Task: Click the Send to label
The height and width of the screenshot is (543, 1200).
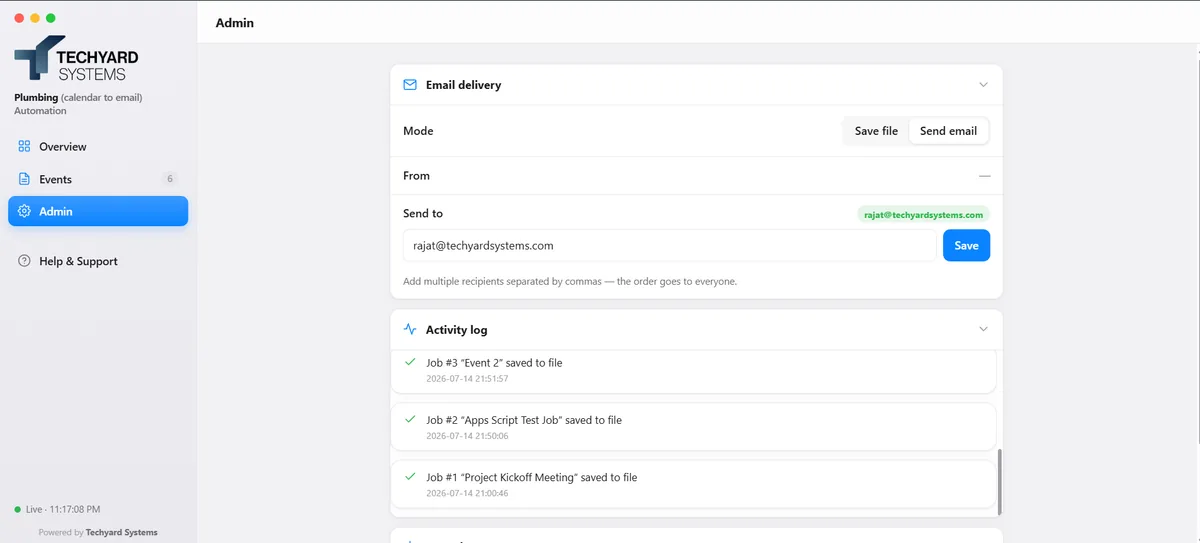Action: click(423, 213)
